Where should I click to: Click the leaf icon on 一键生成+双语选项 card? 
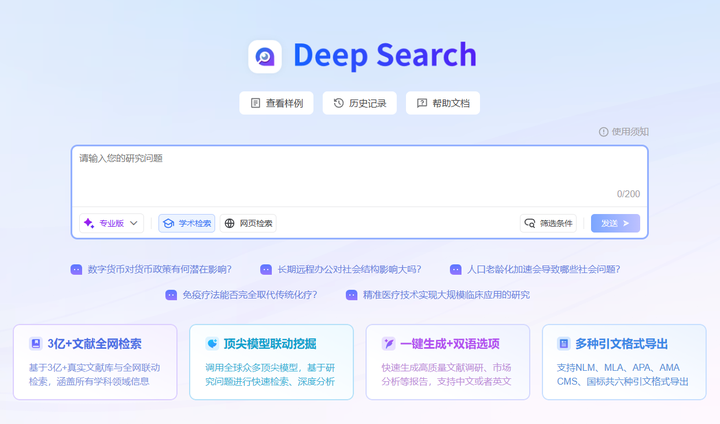[x=388, y=344]
